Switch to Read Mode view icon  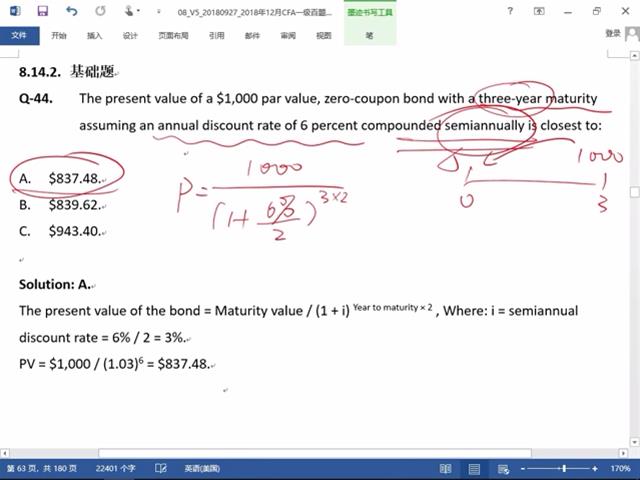pos(445,469)
